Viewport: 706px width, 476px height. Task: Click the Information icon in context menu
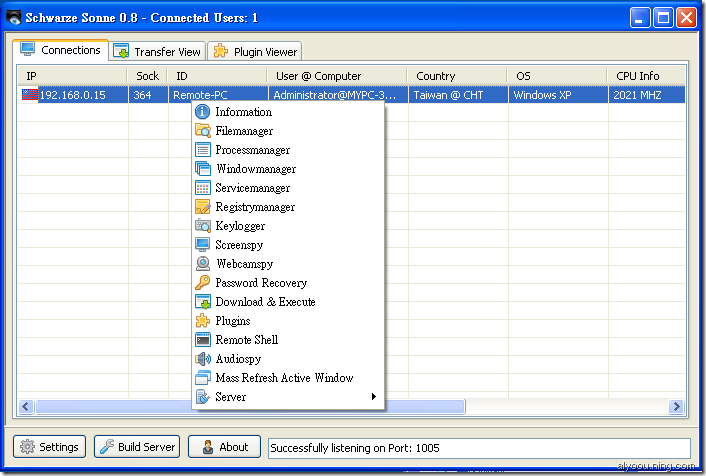point(203,112)
